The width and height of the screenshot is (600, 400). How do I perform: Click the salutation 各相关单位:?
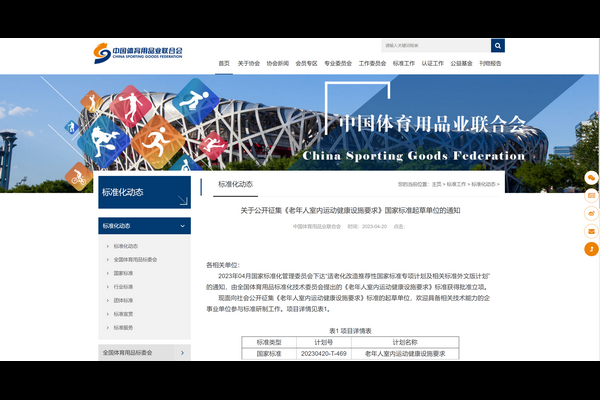(223, 265)
